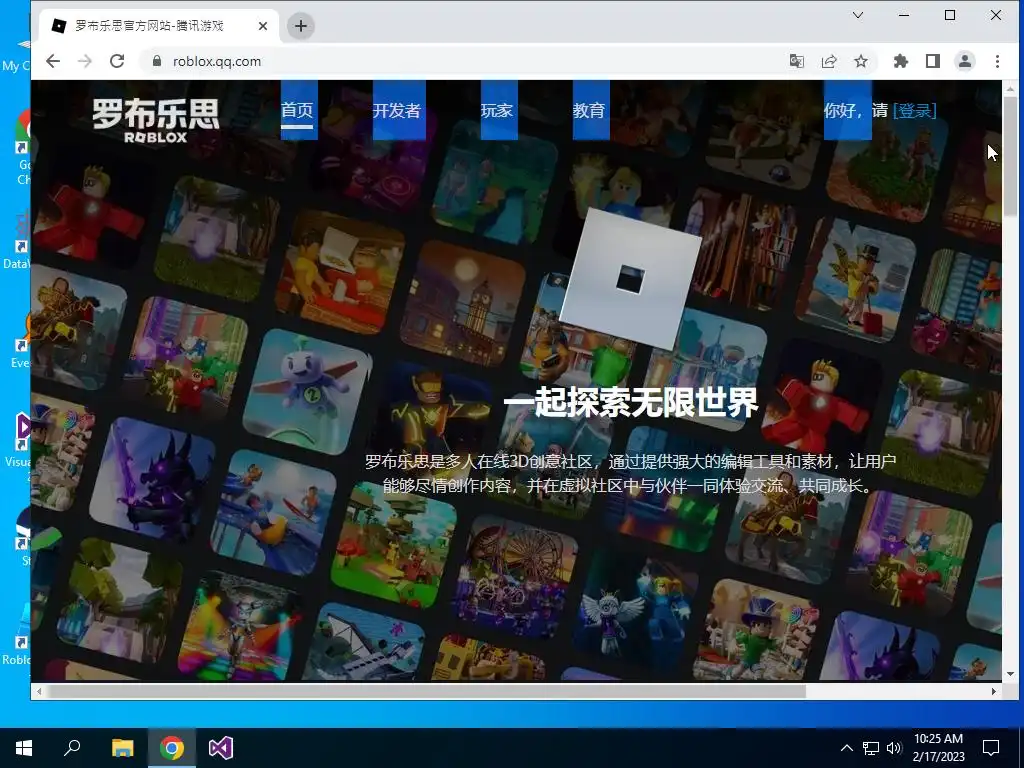The height and width of the screenshot is (768, 1024).
Task: Go back to the previous page in Chrome
Action: (53, 61)
